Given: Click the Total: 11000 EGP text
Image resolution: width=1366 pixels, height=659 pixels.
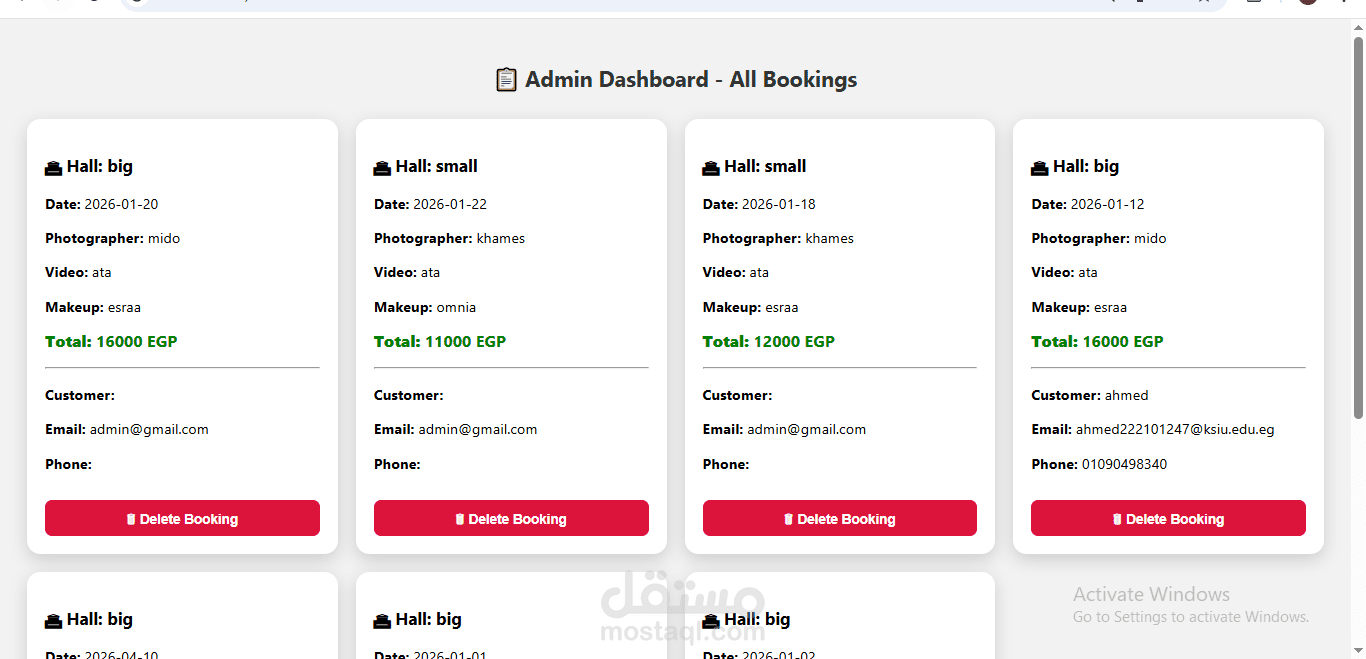Looking at the screenshot, I should (x=440, y=342).
